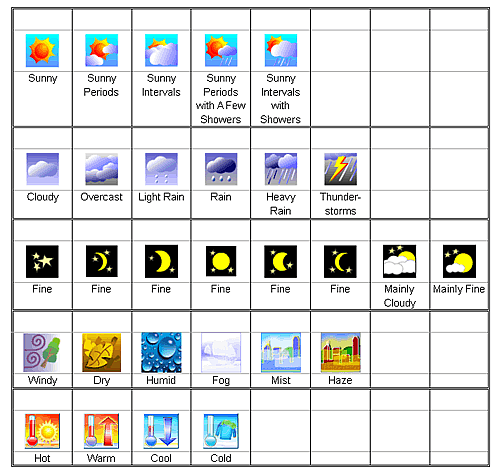Click the Haze cityscape icon

pos(340,352)
